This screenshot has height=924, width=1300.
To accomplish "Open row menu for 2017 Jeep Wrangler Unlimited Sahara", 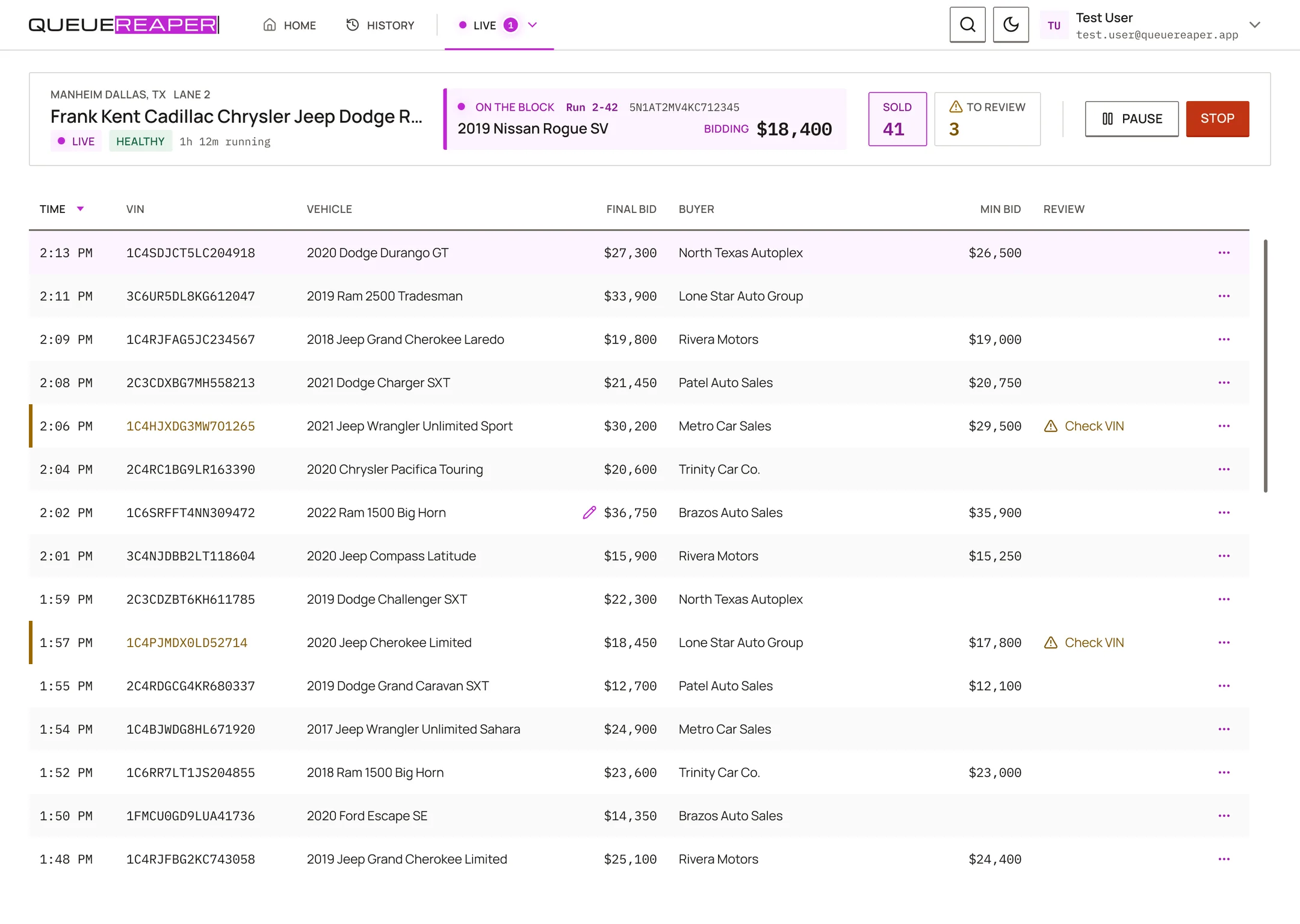I will pyautogui.click(x=1224, y=729).
